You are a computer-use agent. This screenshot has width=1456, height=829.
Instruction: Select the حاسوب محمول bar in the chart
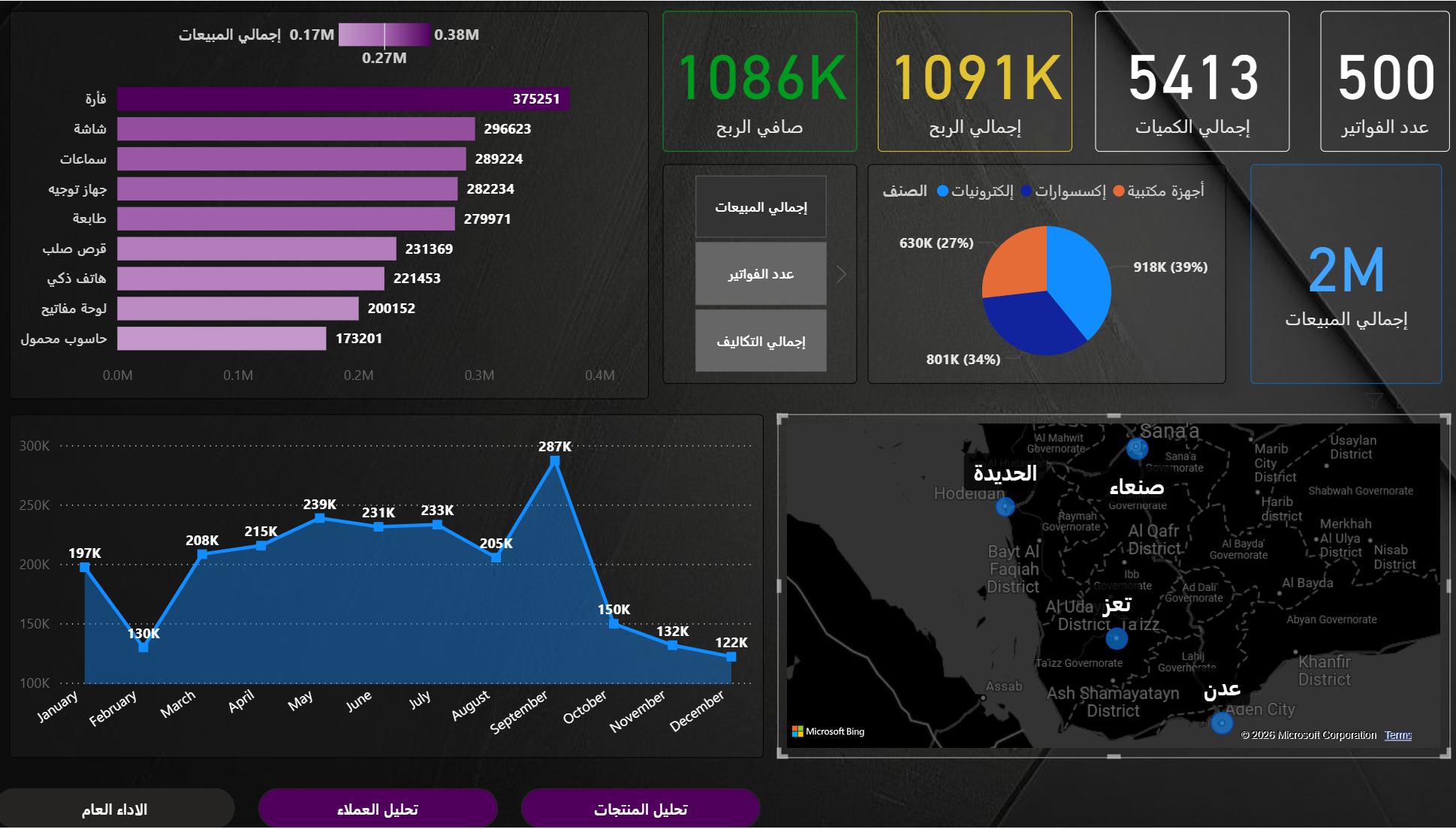(222, 338)
